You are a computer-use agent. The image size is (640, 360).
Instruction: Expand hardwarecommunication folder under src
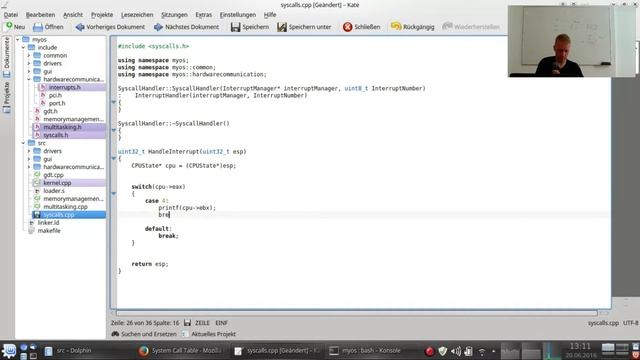click(x=29, y=167)
